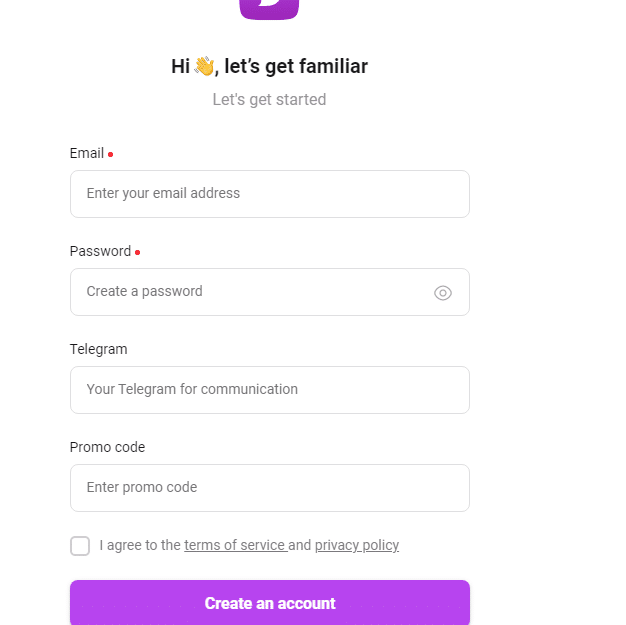This screenshot has height=625, width=626.
Task: Open the terms of service link
Action: point(236,545)
